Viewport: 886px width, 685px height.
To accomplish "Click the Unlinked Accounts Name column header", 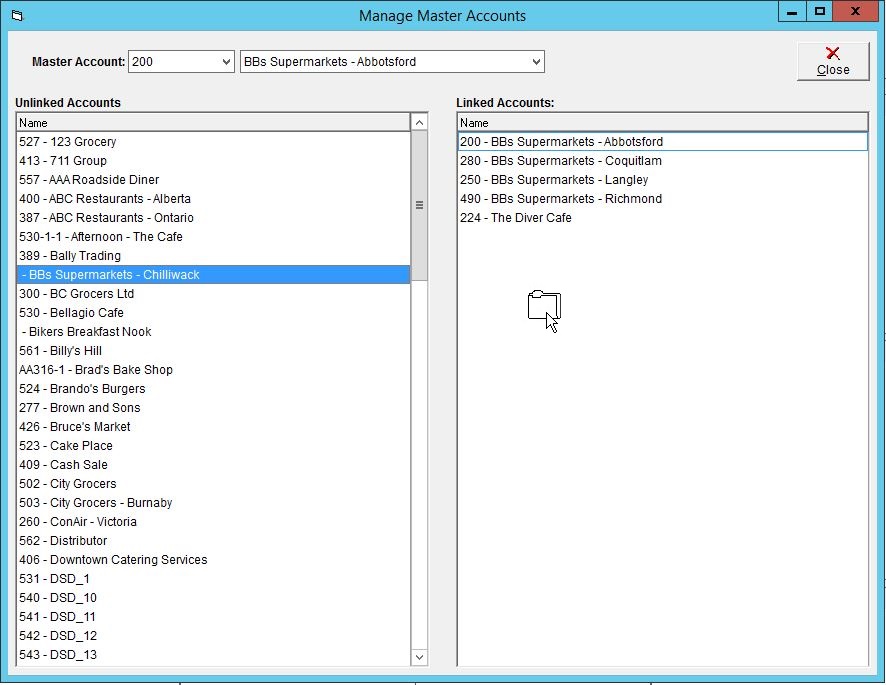I will coord(213,123).
